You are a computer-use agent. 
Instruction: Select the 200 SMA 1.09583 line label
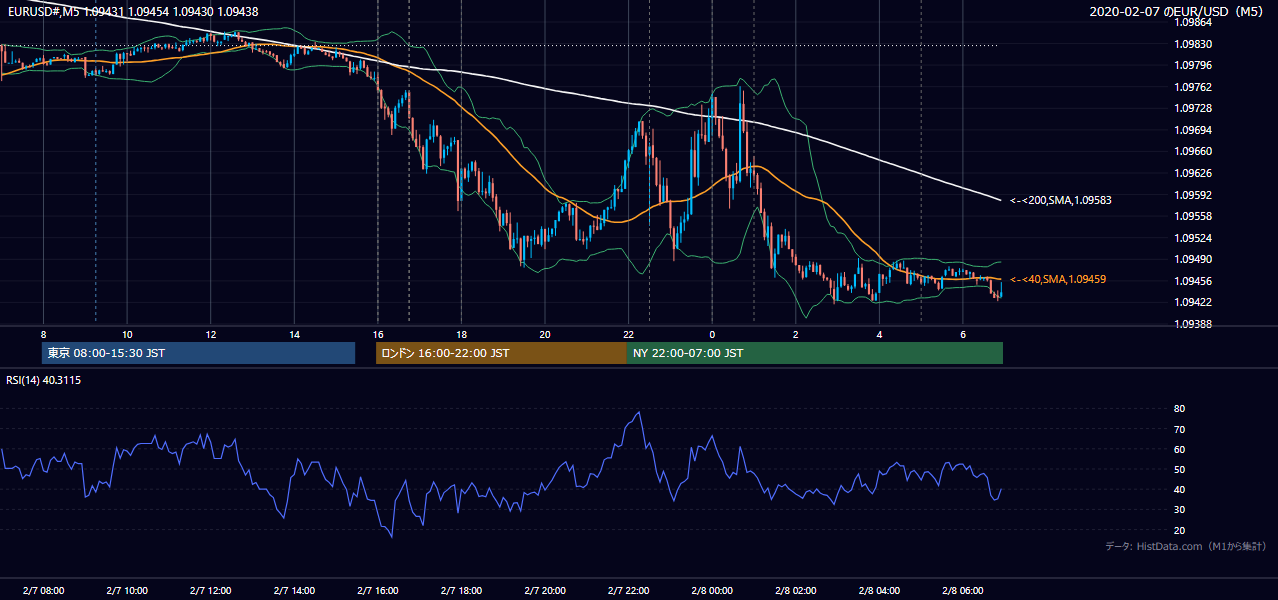point(1061,200)
